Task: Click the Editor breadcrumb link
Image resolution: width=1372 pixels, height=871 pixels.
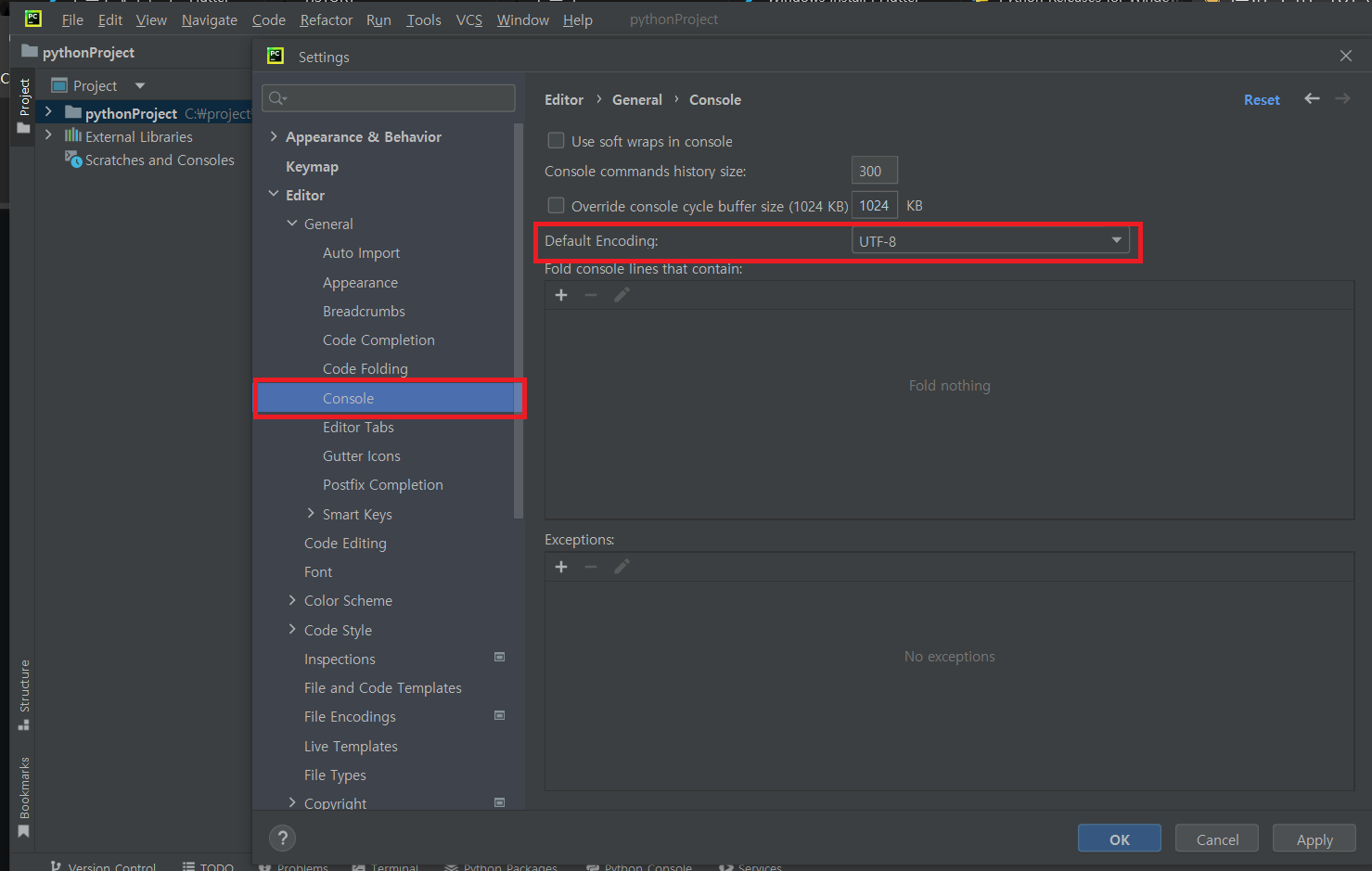Action: [x=564, y=99]
